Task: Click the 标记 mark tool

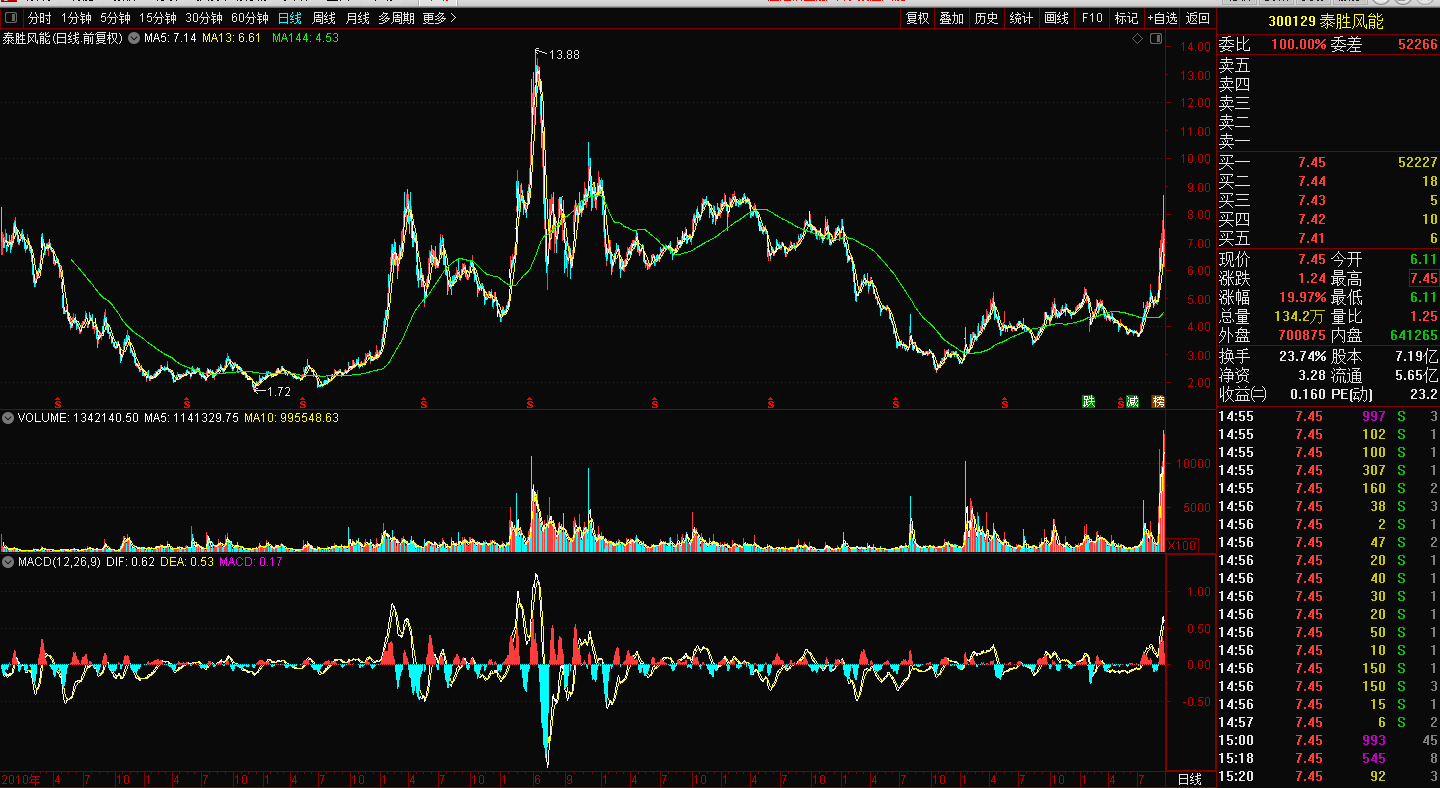Action: 1126,18
